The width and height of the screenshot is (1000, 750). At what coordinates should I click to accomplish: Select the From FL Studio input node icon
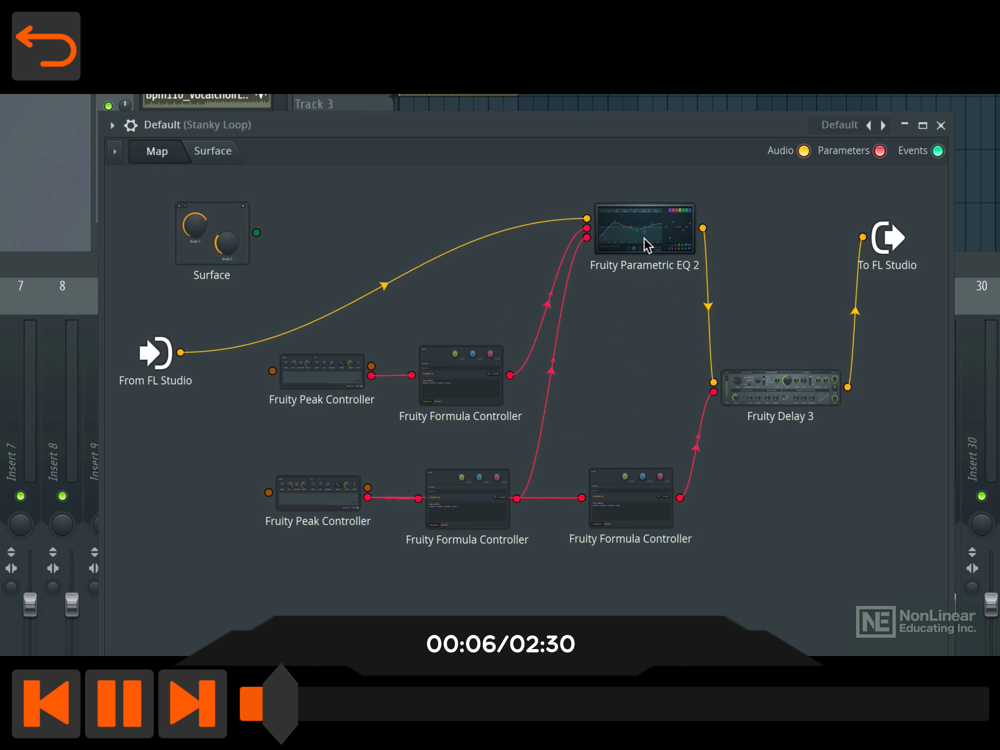156,353
